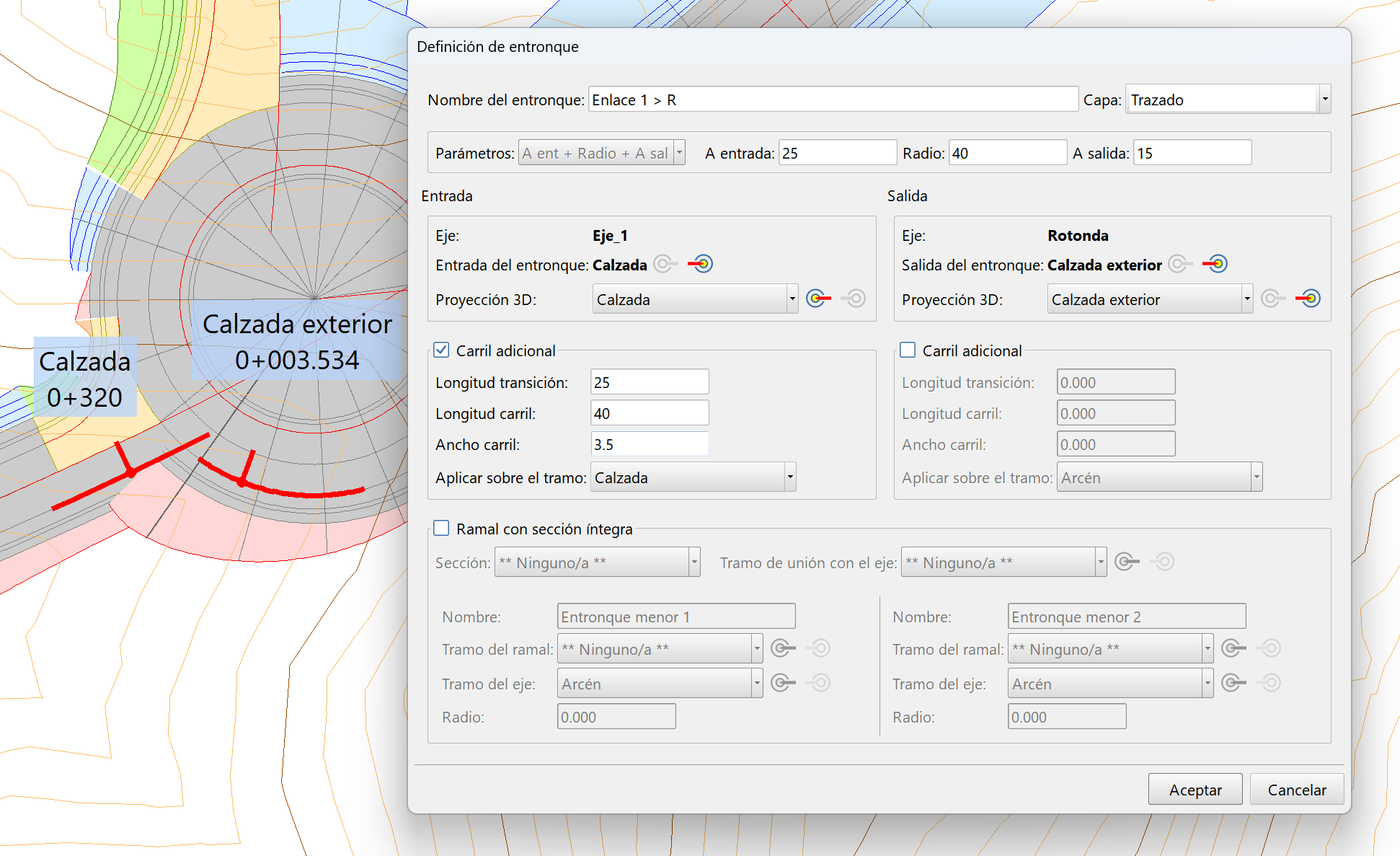Click red target icon next to Salida Proyección 3D

tap(1308, 298)
